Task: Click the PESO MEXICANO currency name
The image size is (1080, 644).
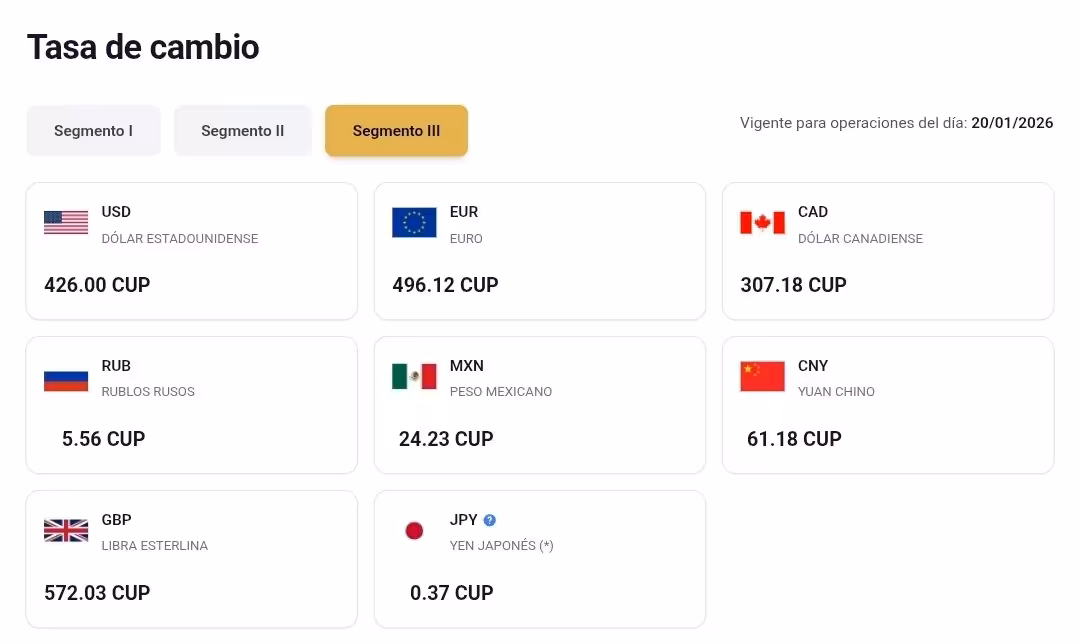Action: [501, 392]
